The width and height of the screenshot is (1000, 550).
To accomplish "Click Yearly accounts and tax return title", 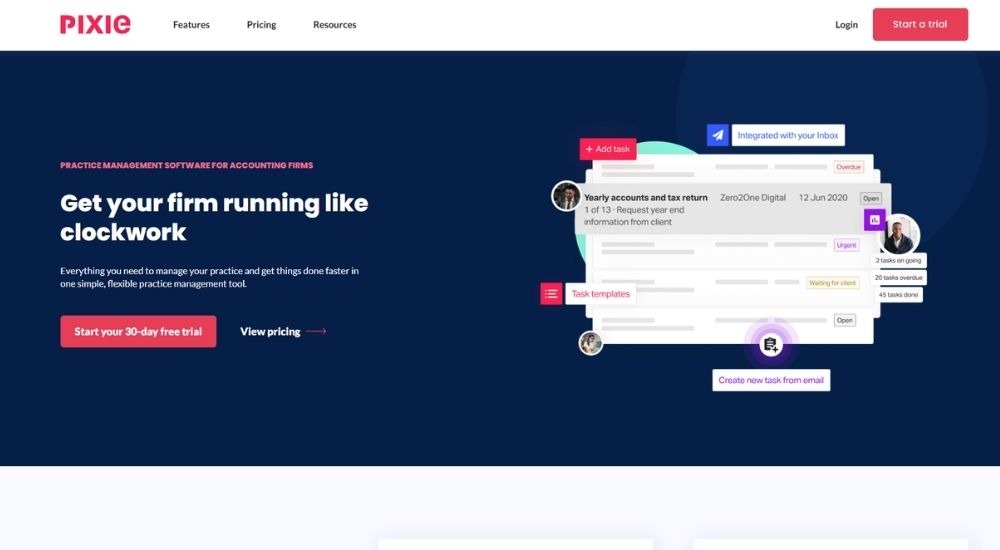I will [x=645, y=198].
